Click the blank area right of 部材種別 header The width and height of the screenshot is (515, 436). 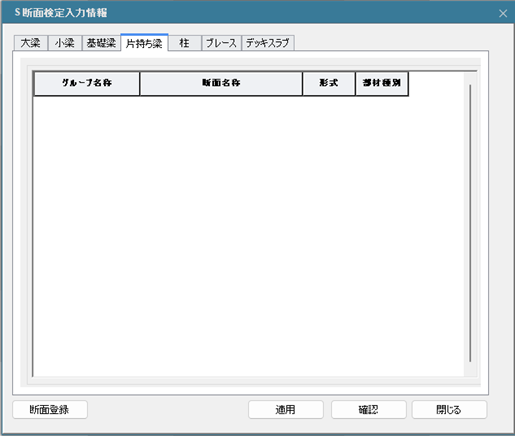click(436, 83)
